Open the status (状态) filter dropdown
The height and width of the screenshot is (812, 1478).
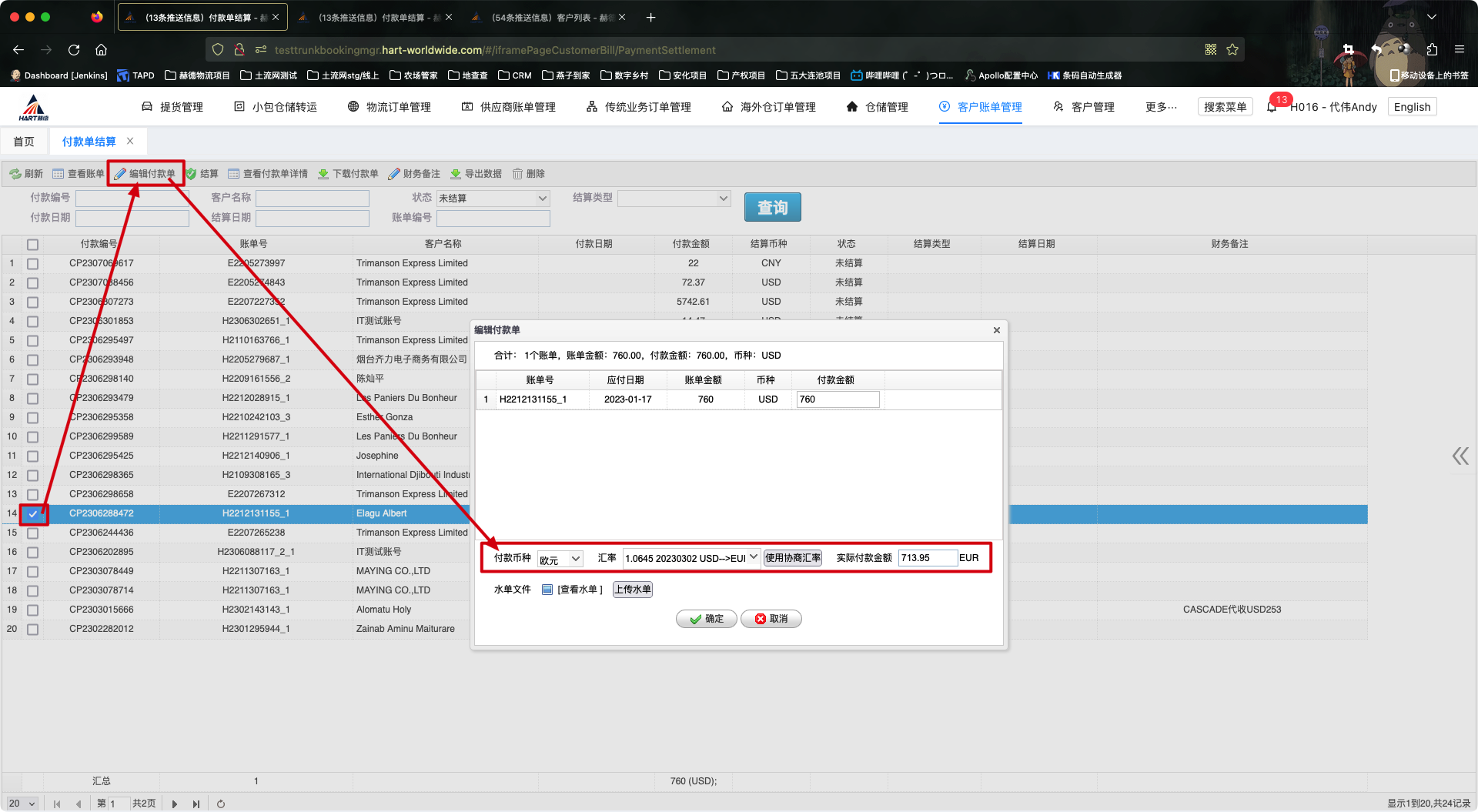493,199
